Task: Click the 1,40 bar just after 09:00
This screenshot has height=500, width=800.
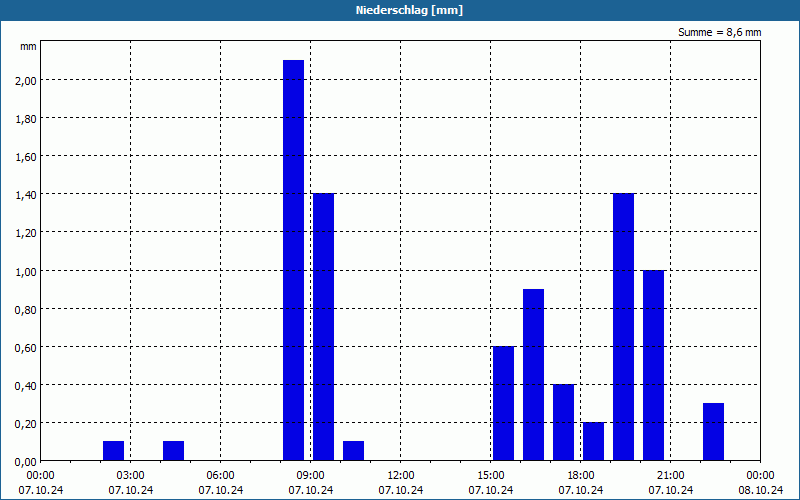Action: pos(323,327)
